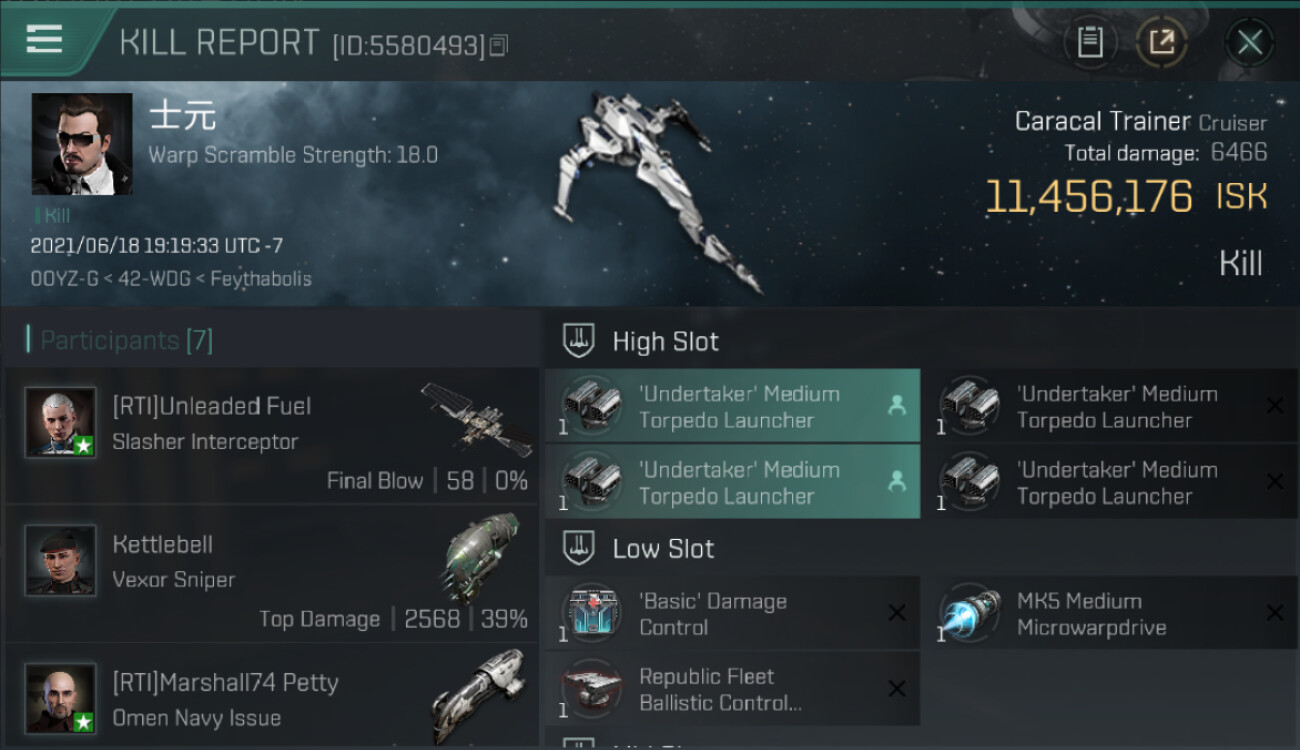
Task: Select first highlighted Undertaker Torpedo Launcher
Action: [x=732, y=406]
